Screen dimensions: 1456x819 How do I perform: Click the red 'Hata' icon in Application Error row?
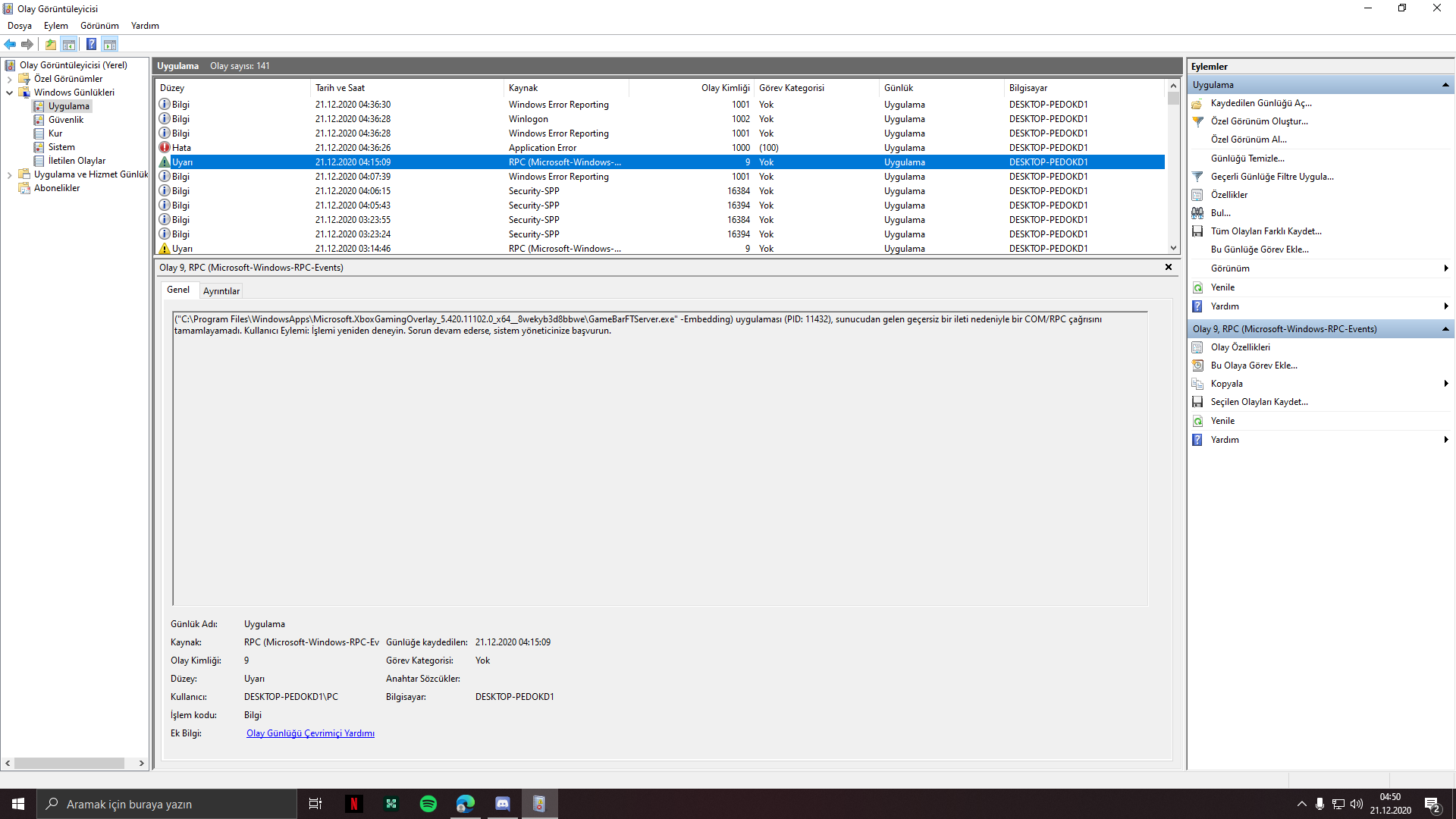(x=165, y=148)
